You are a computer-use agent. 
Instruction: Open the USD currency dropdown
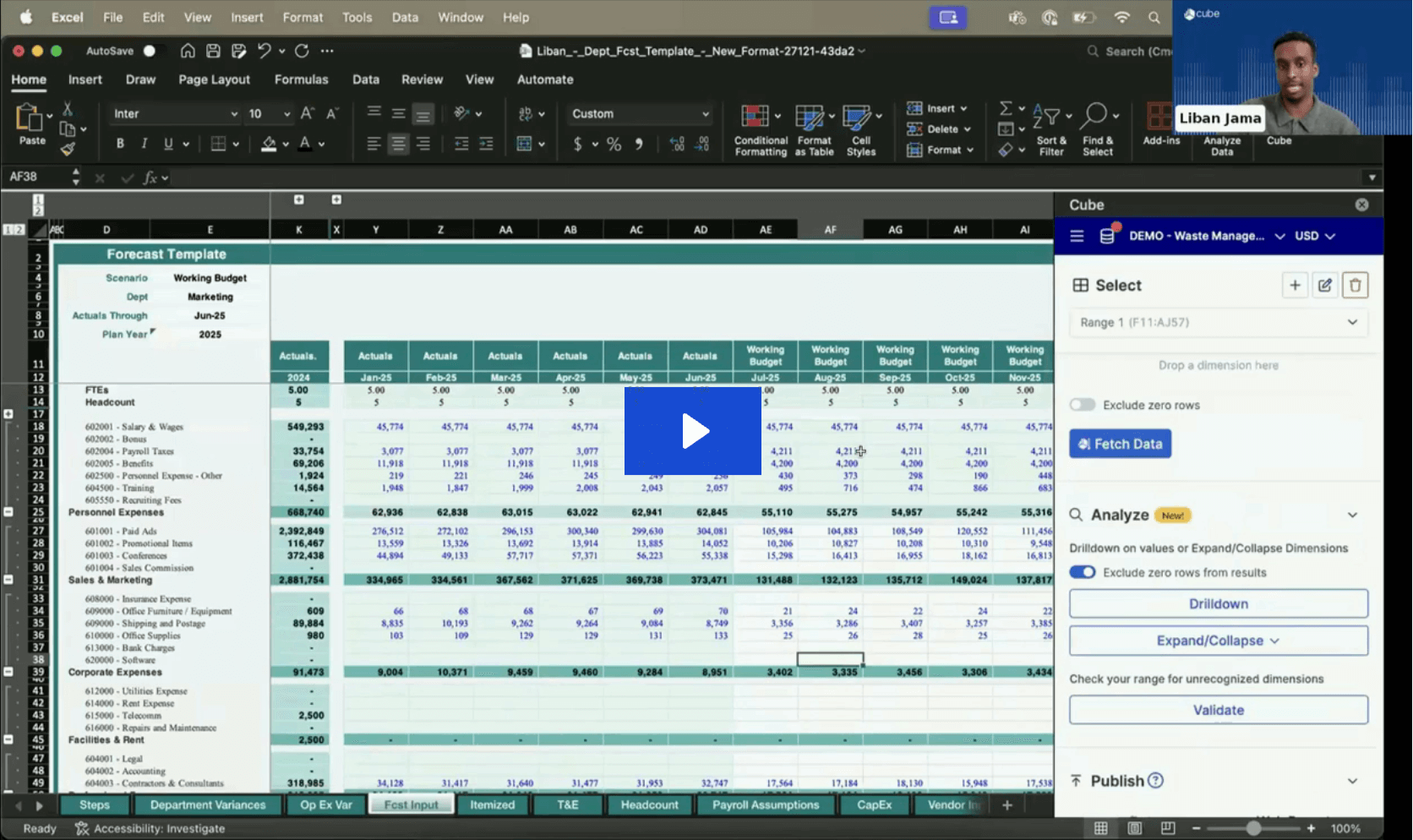(x=1315, y=237)
